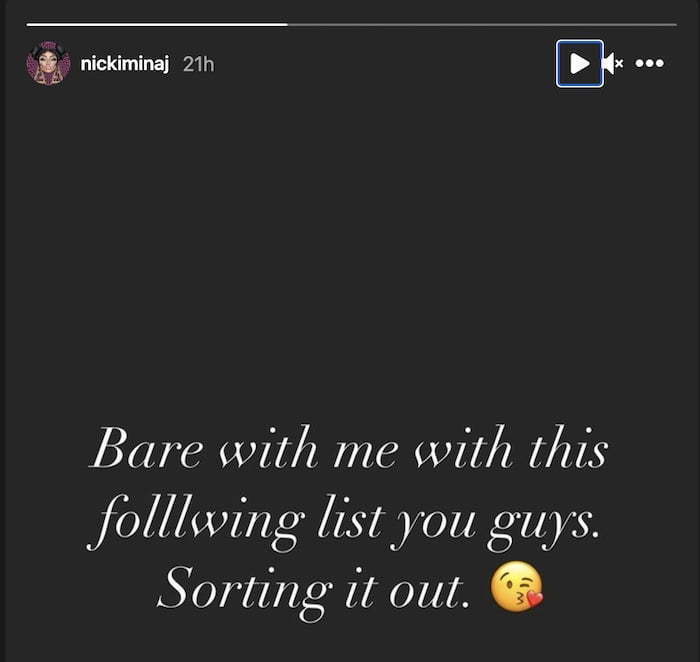
Task: Click the word "Bare" in story text
Action: 146,448
